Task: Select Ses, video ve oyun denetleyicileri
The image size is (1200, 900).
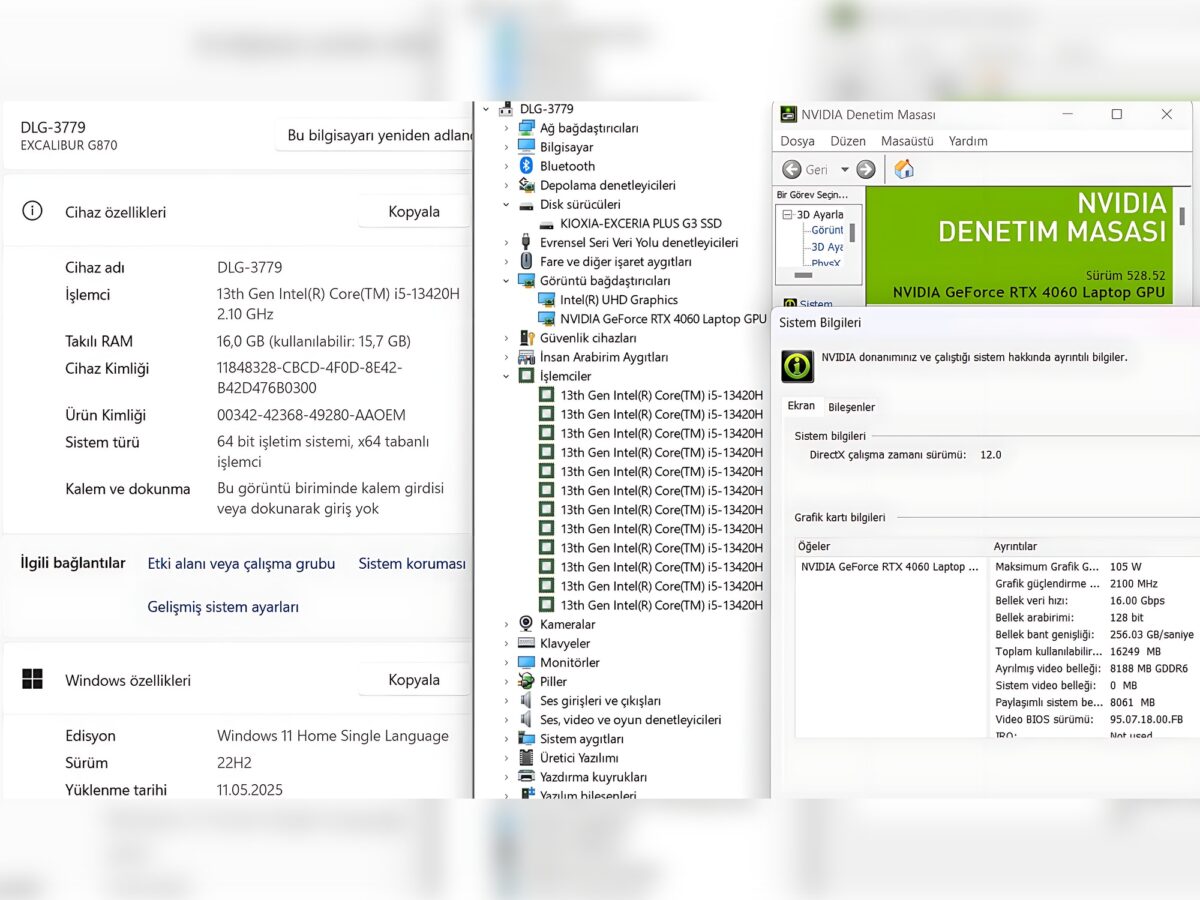Action: pos(630,720)
